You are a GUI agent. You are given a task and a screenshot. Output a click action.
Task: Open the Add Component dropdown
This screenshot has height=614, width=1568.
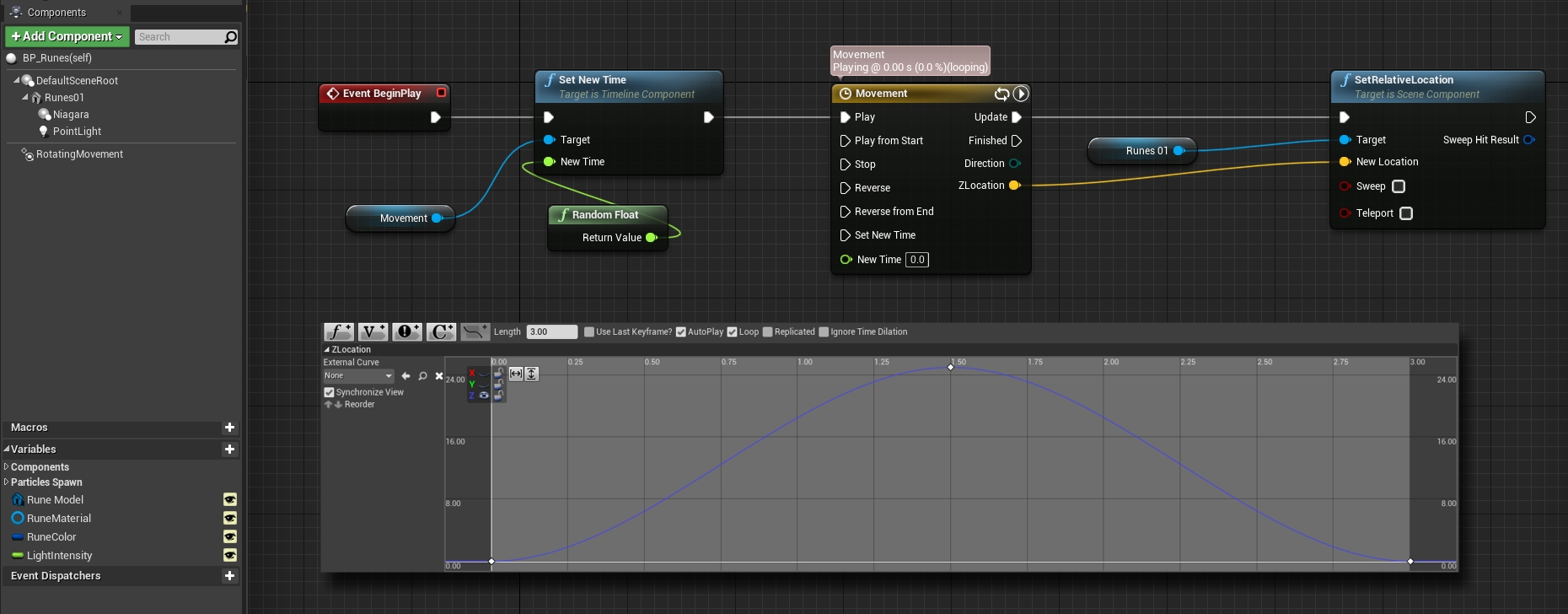click(x=67, y=36)
